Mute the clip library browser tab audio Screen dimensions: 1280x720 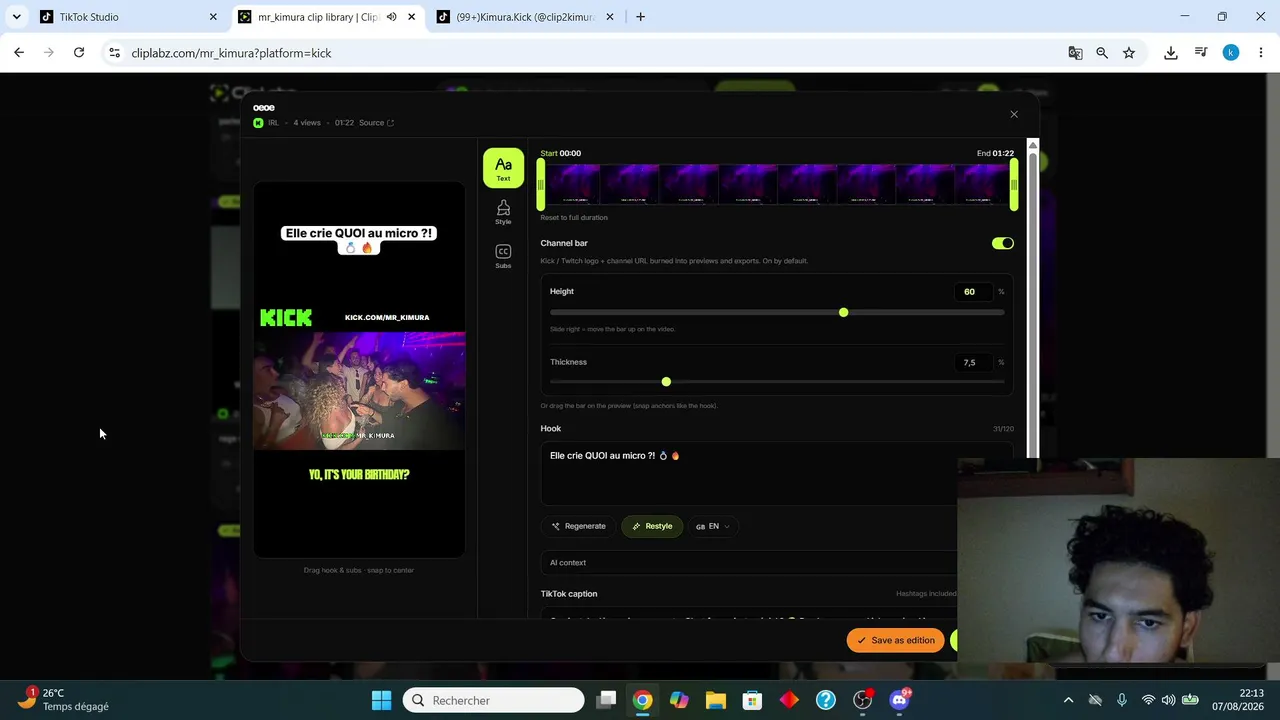(x=392, y=17)
